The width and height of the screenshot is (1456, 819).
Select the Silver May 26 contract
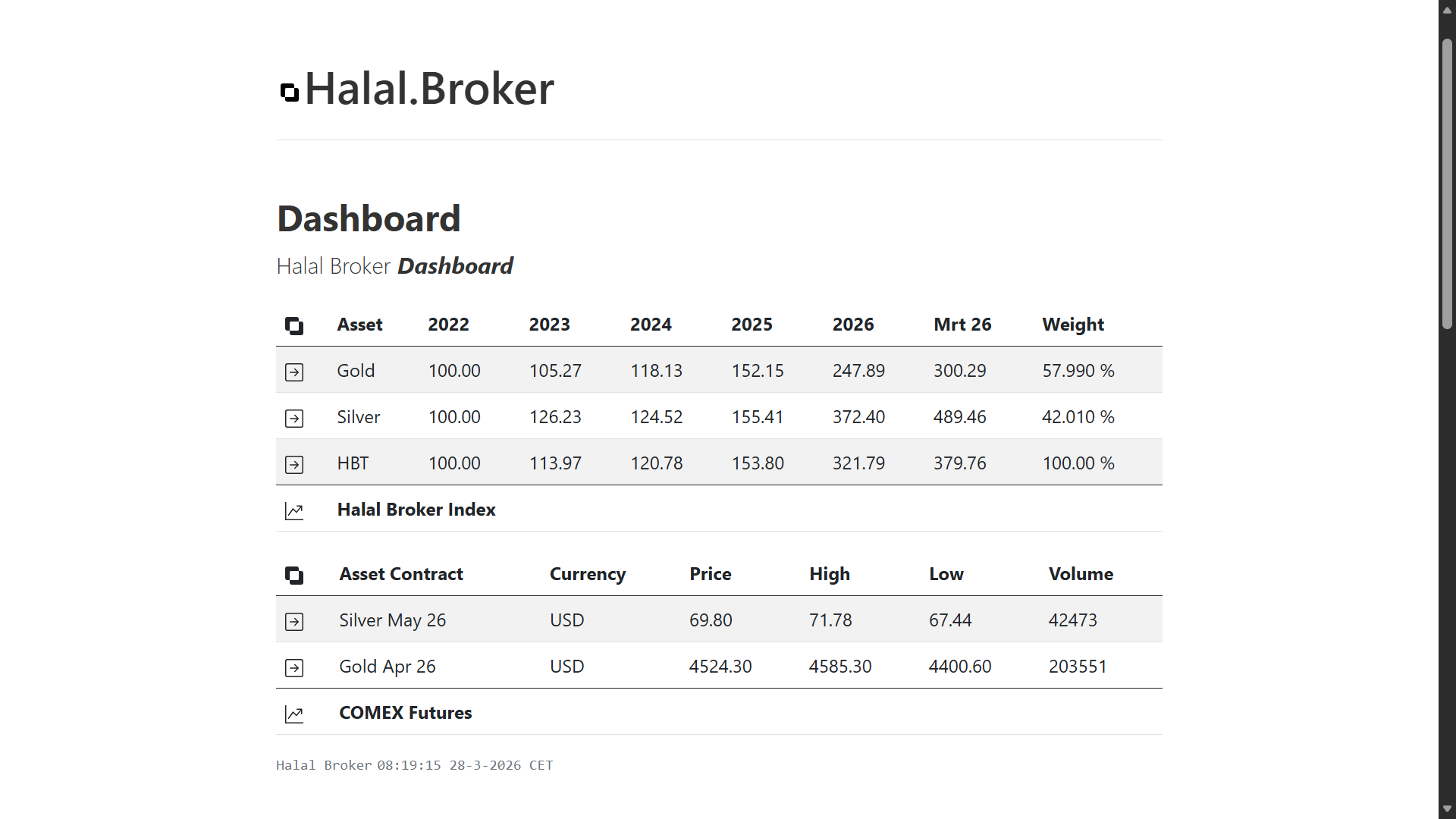[392, 620]
